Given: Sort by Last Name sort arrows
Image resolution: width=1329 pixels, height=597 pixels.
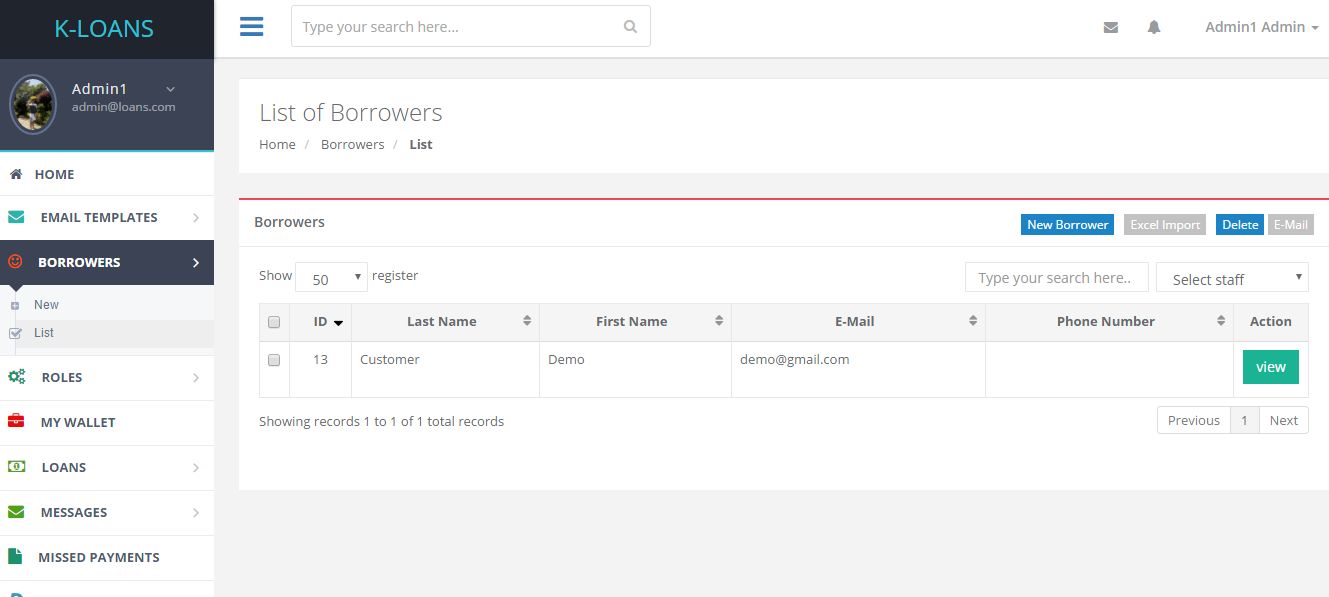Looking at the screenshot, I should 527,321.
